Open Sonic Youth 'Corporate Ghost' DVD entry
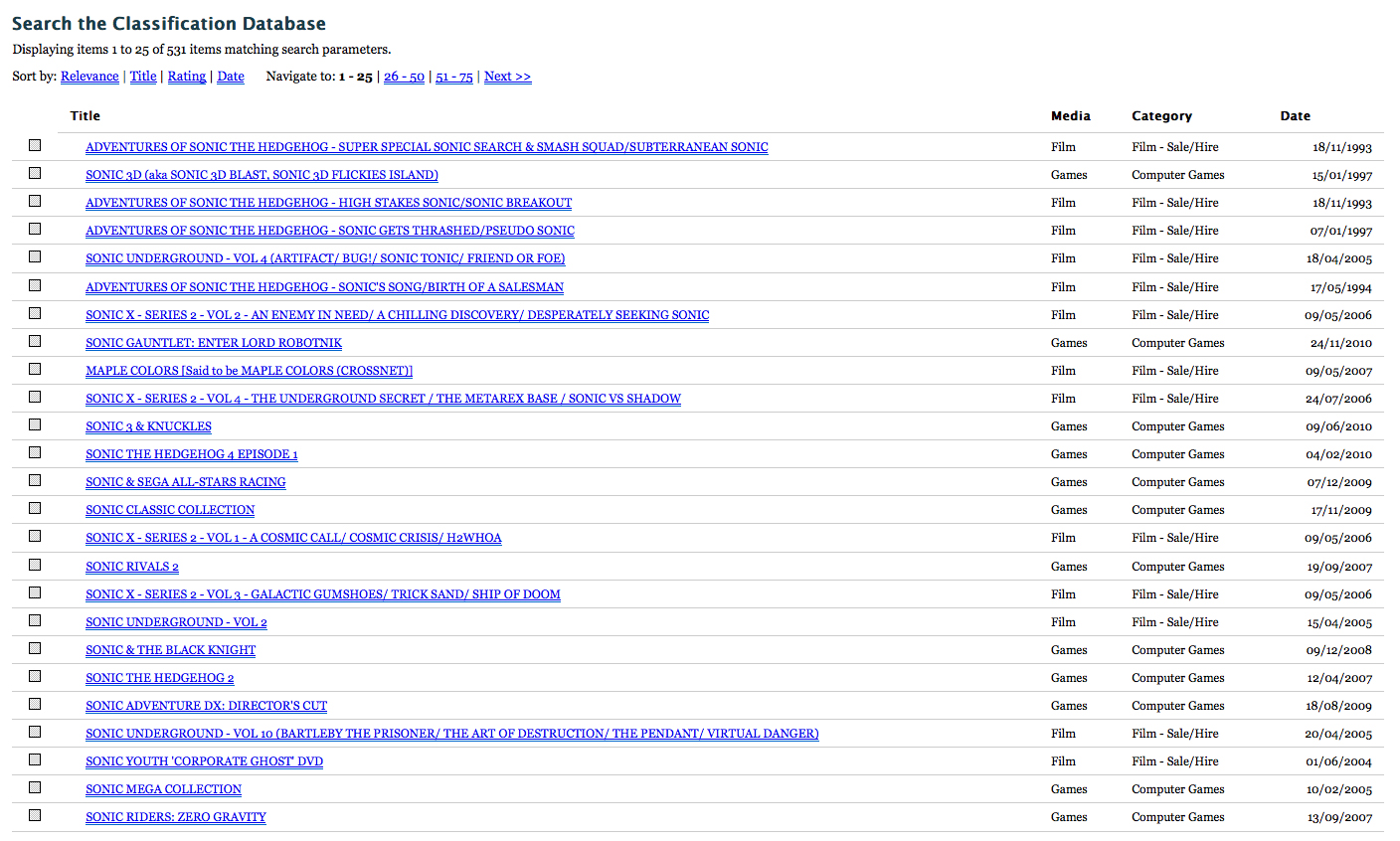Image resolution: width=1400 pixels, height=841 pixels. [x=204, y=761]
